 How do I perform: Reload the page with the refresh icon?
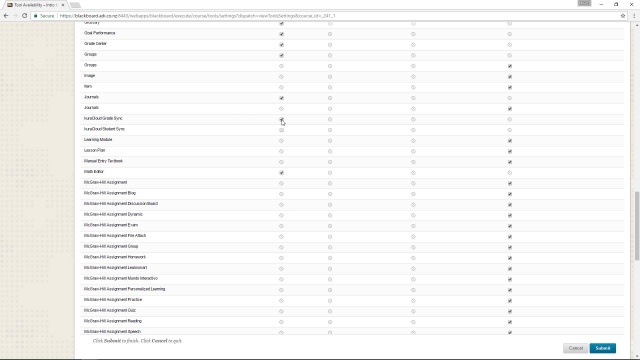point(24,16)
